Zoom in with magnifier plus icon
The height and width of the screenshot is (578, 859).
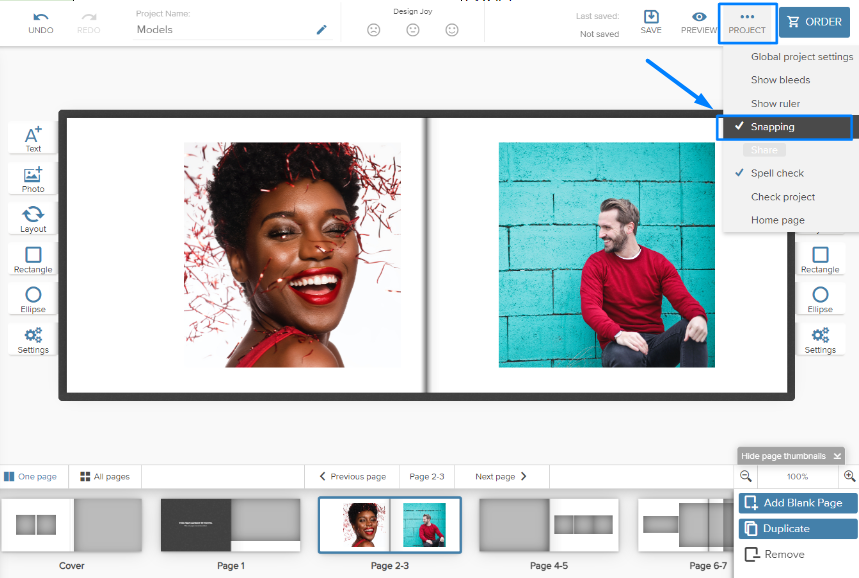point(849,476)
